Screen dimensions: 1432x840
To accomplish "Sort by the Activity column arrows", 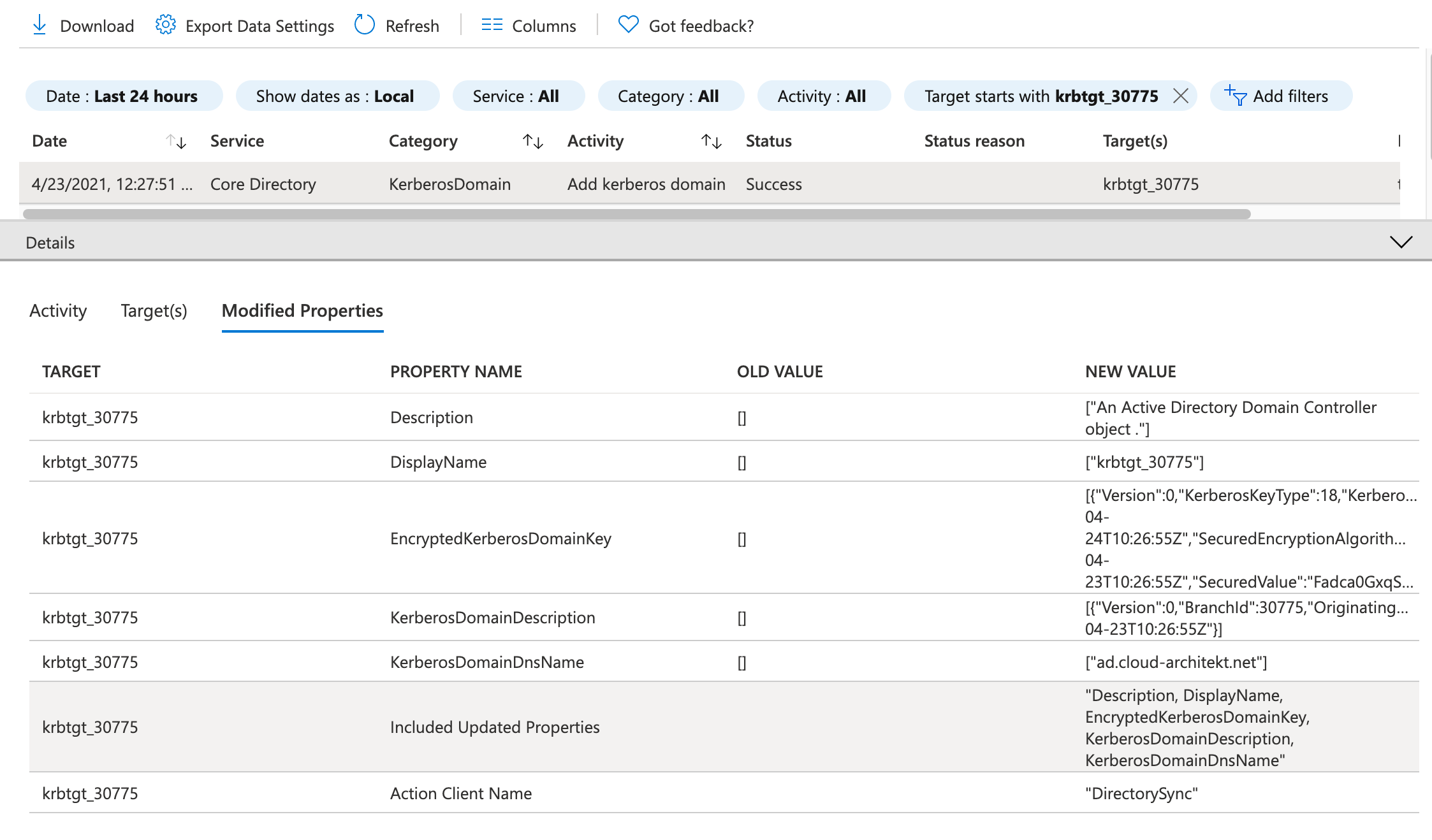I will point(712,141).
